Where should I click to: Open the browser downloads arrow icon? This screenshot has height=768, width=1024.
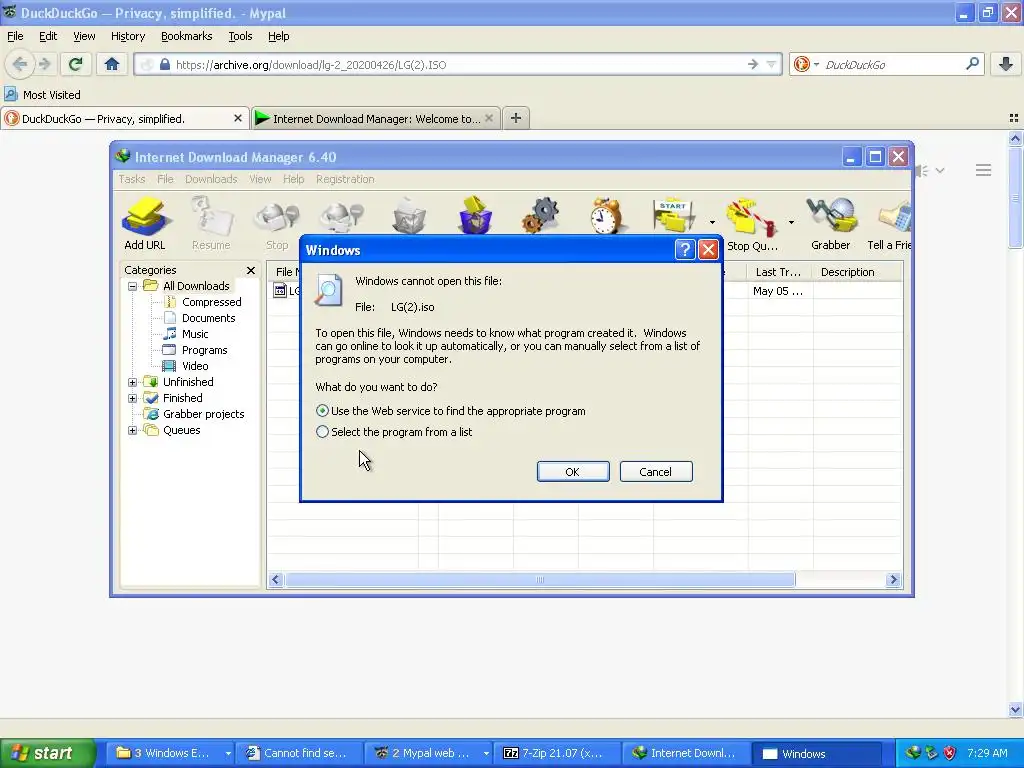pos(1006,64)
